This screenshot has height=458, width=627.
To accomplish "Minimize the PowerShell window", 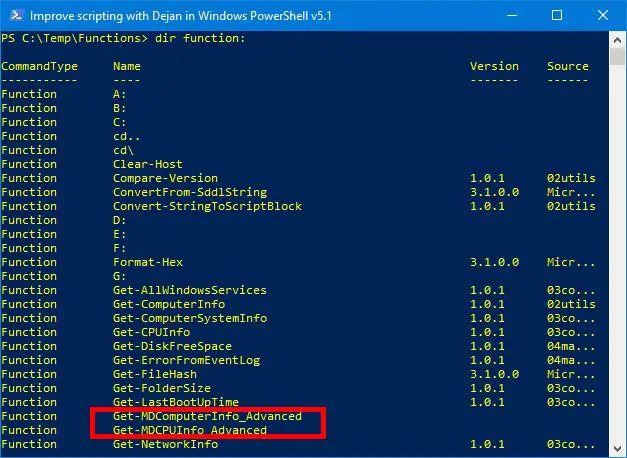I will [x=512, y=15].
